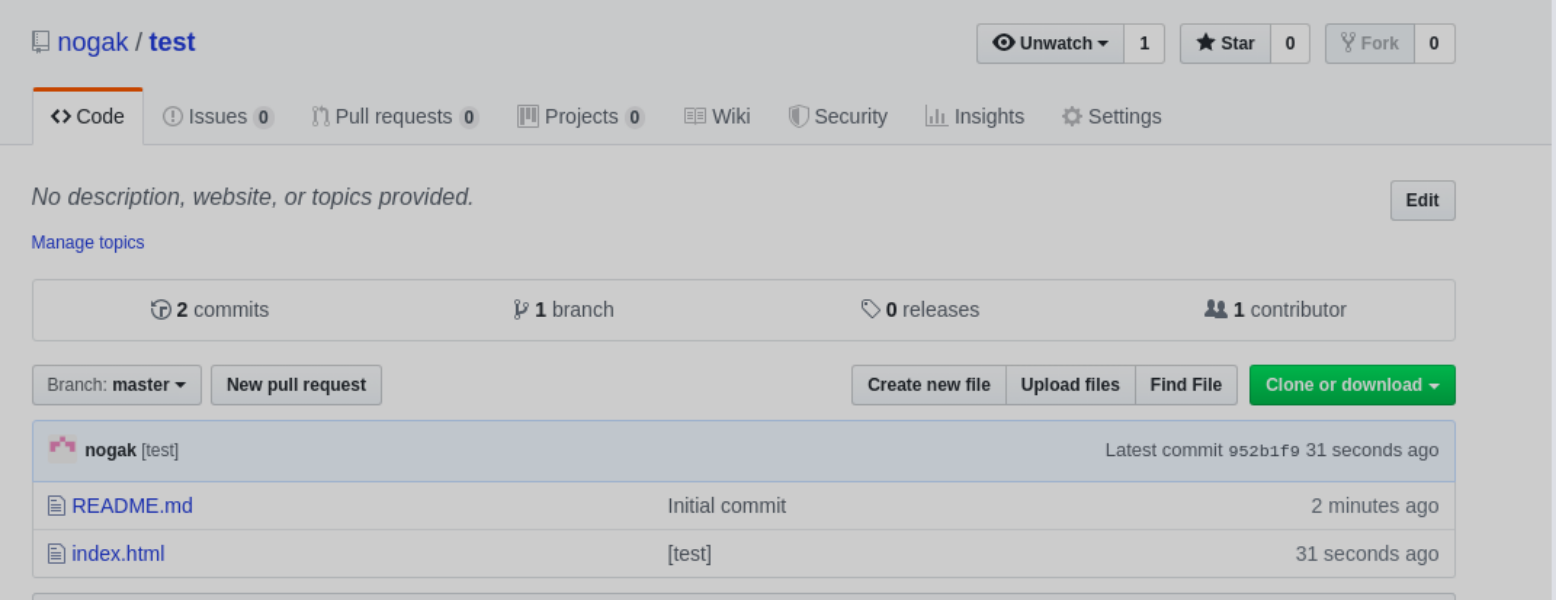Open the Pull requests tab

(395, 117)
